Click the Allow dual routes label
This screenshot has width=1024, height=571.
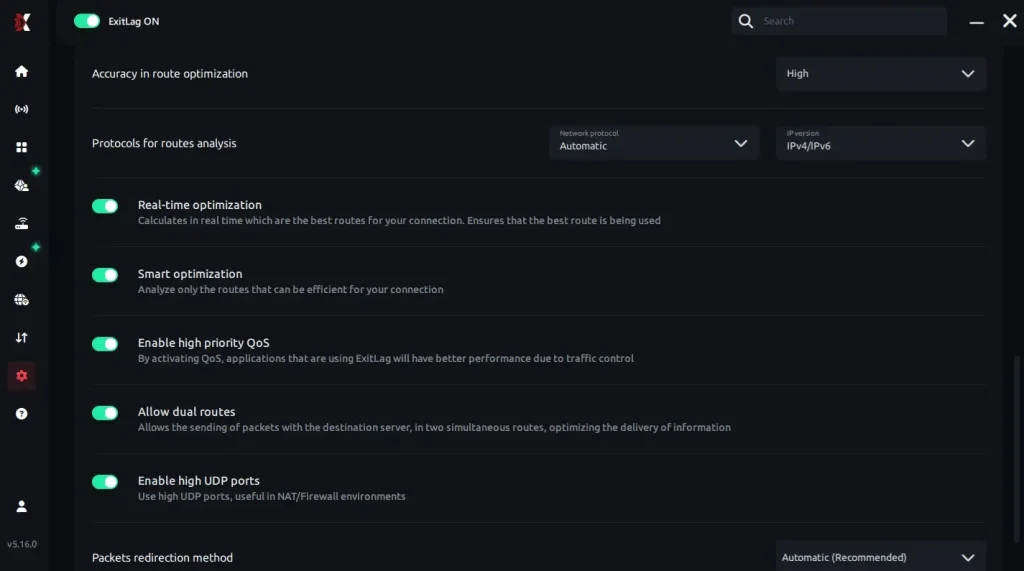pyautogui.click(x=186, y=412)
